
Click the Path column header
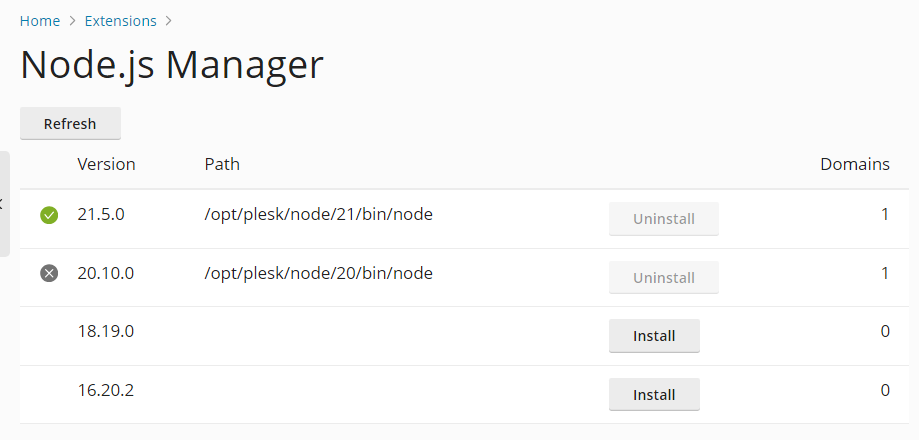[x=222, y=164]
